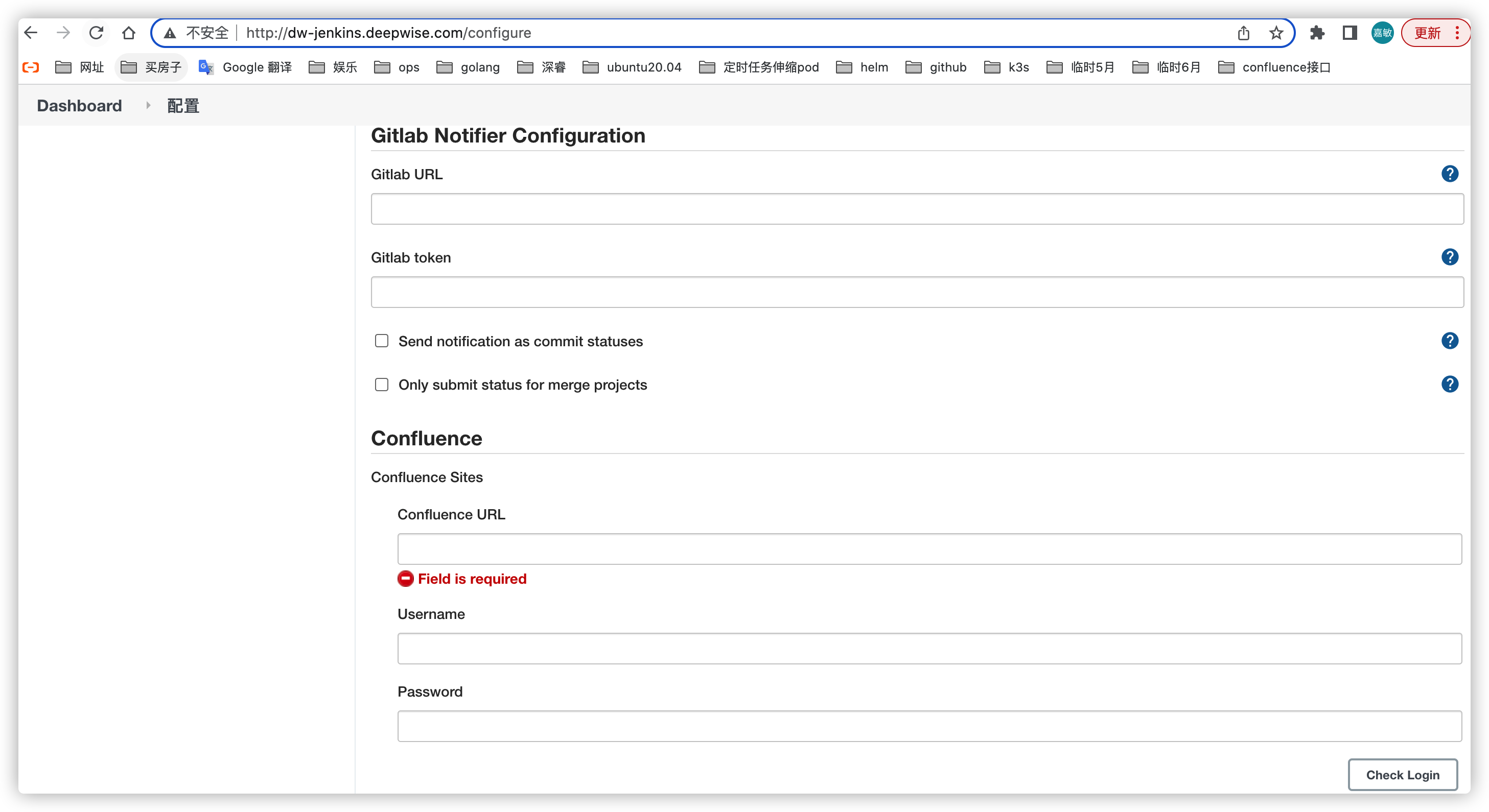Share this page via share icon

1243,33
